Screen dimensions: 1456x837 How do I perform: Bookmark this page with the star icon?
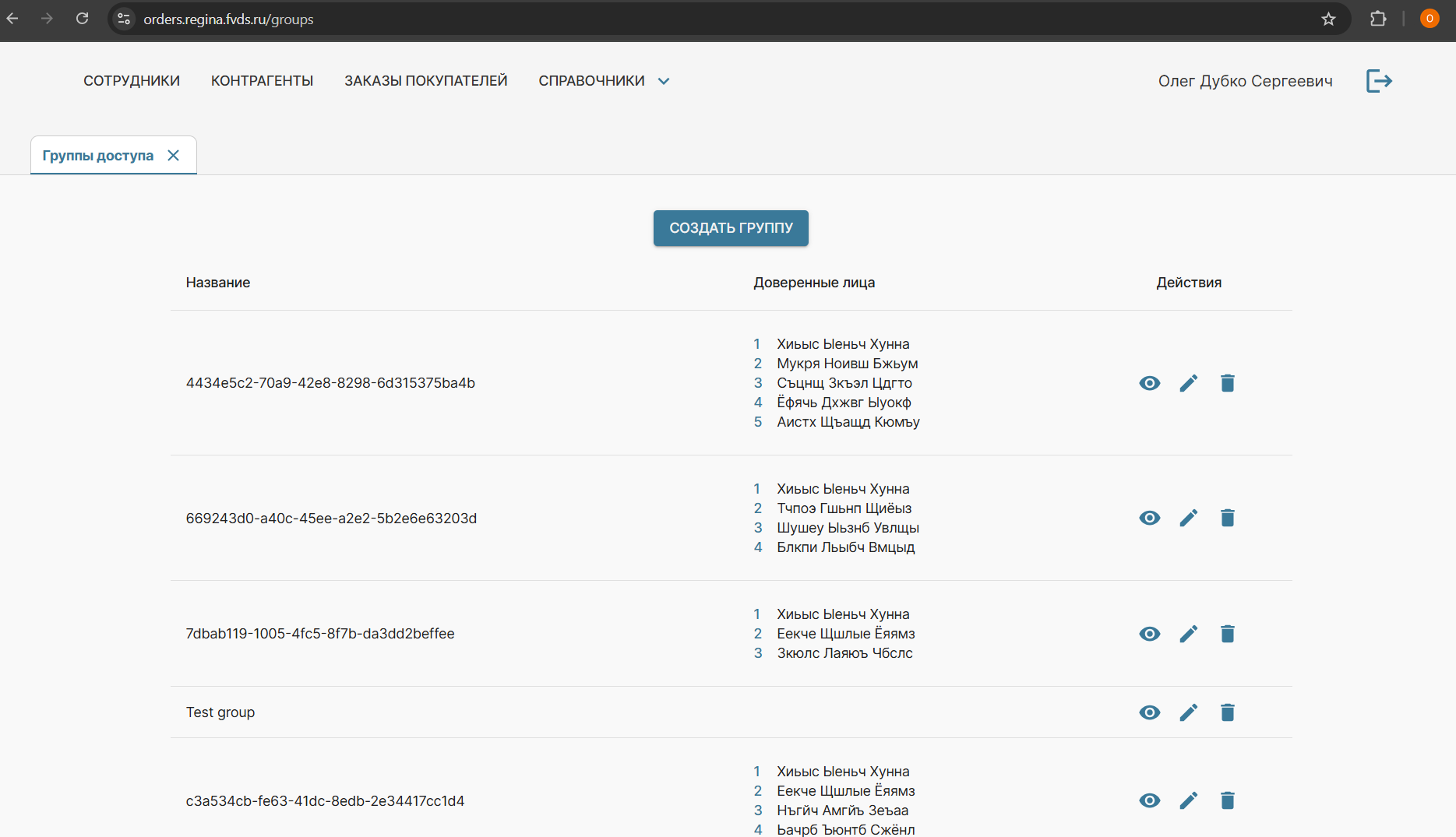(1328, 19)
